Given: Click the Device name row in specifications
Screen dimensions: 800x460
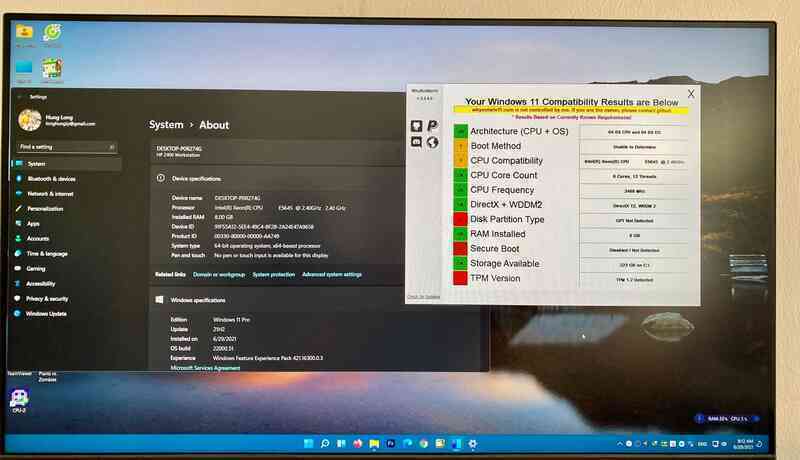Looking at the screenshot, I should (x=216, y=198).
